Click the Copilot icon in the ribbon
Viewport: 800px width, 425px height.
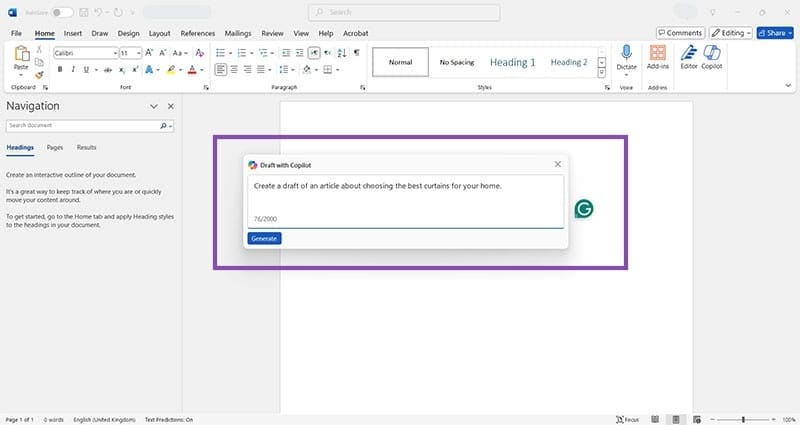click(712, 56)
